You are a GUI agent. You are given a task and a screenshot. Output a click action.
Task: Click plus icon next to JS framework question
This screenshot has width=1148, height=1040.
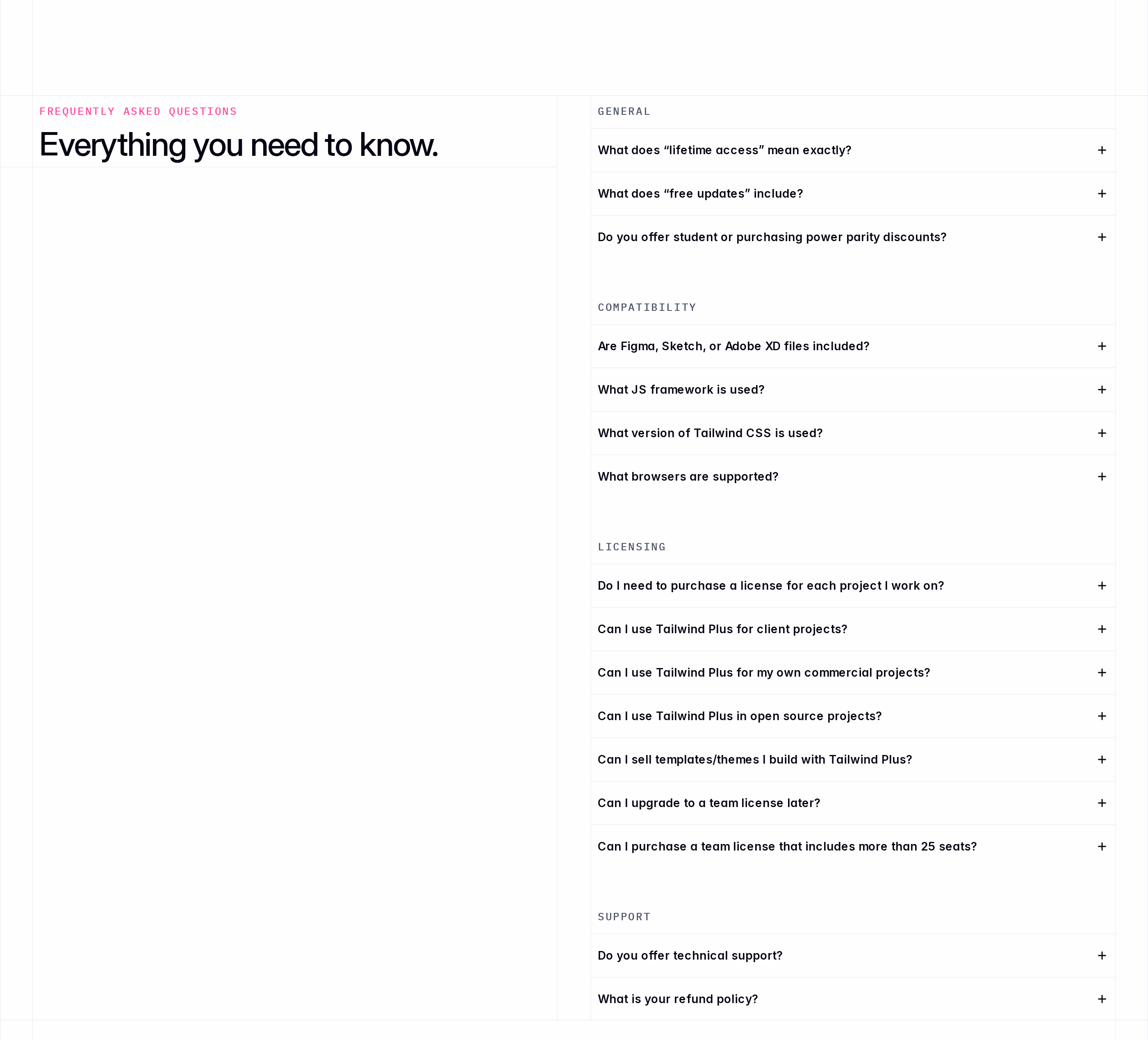click(x=1101, y=390)
